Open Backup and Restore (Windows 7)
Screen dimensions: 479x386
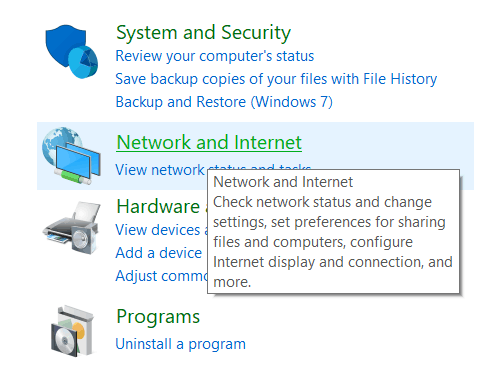(224, 102)
